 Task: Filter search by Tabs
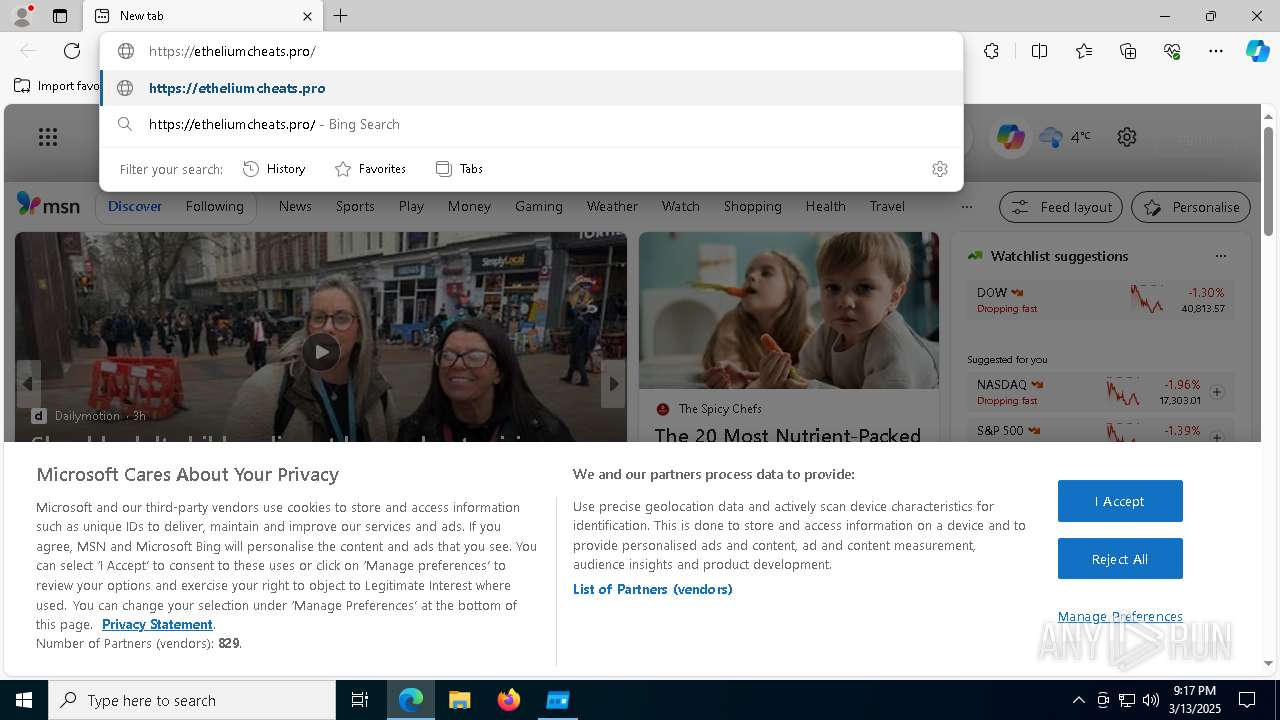[x=459, y=169]
